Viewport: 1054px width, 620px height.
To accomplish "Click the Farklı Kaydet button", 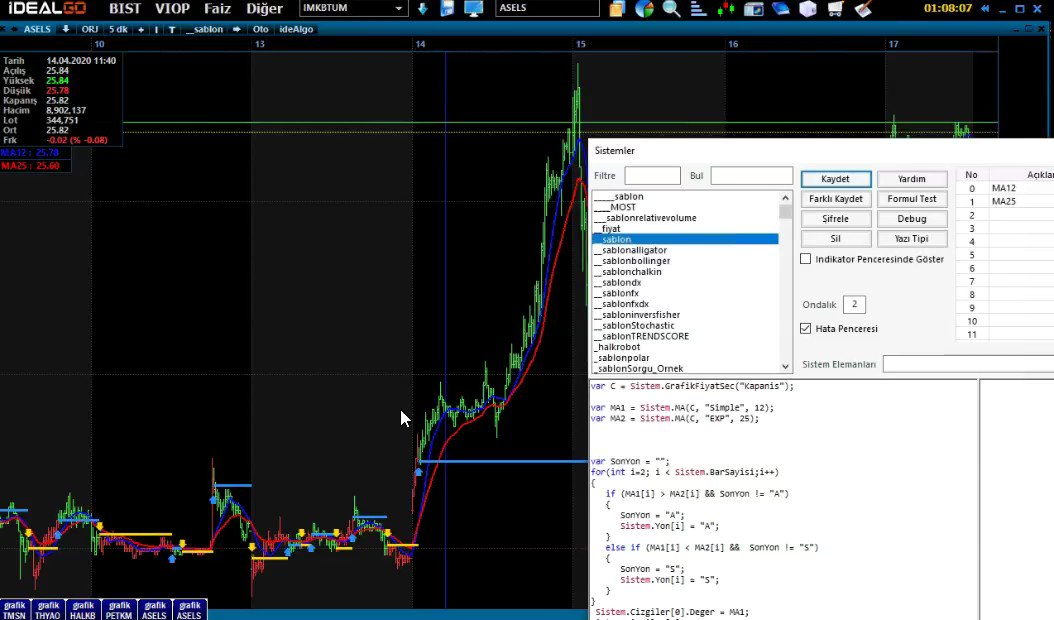I will click(836, 199).
